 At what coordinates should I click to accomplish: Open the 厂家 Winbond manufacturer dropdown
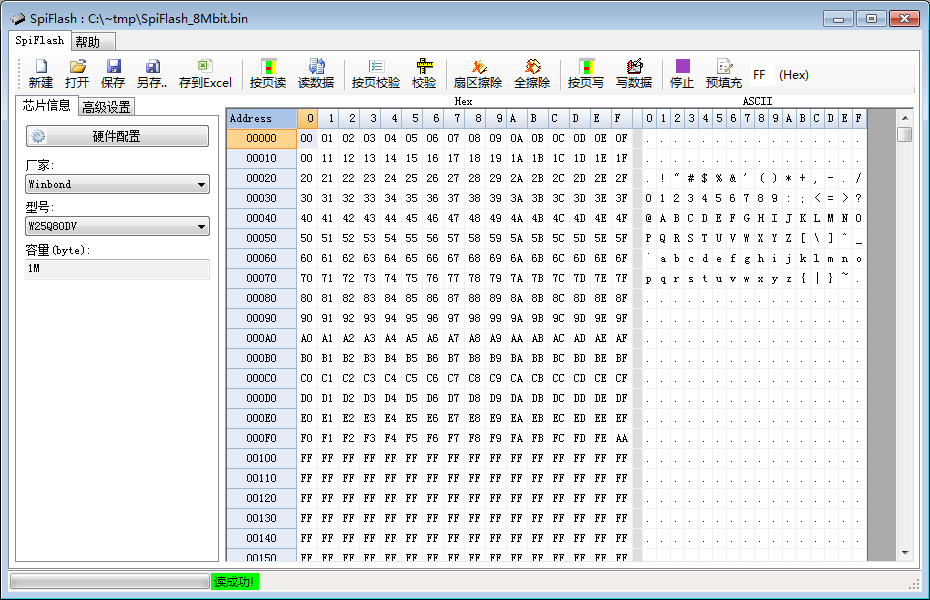tap(117, 184)
